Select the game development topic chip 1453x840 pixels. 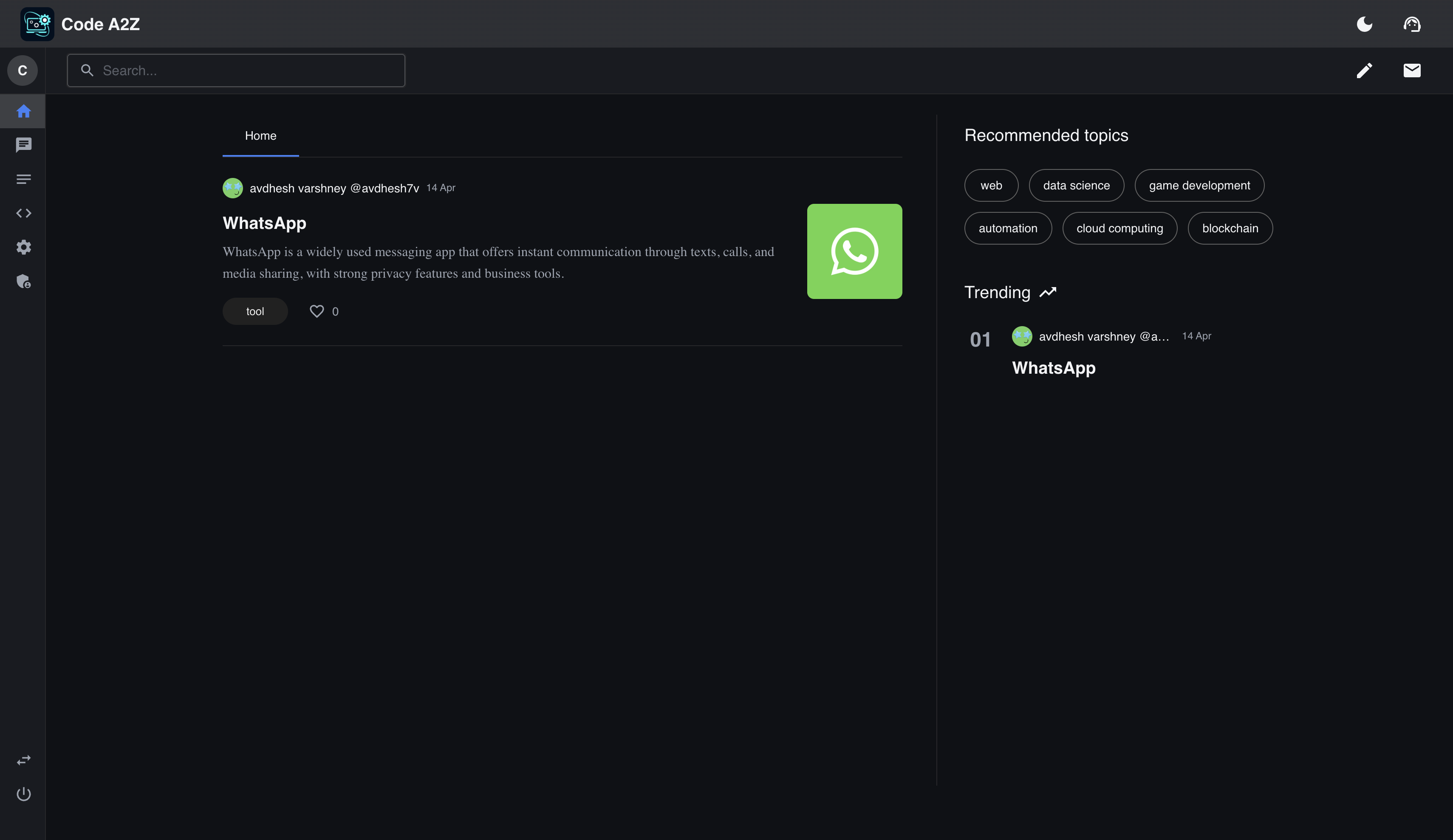[x=1199, y=186]
